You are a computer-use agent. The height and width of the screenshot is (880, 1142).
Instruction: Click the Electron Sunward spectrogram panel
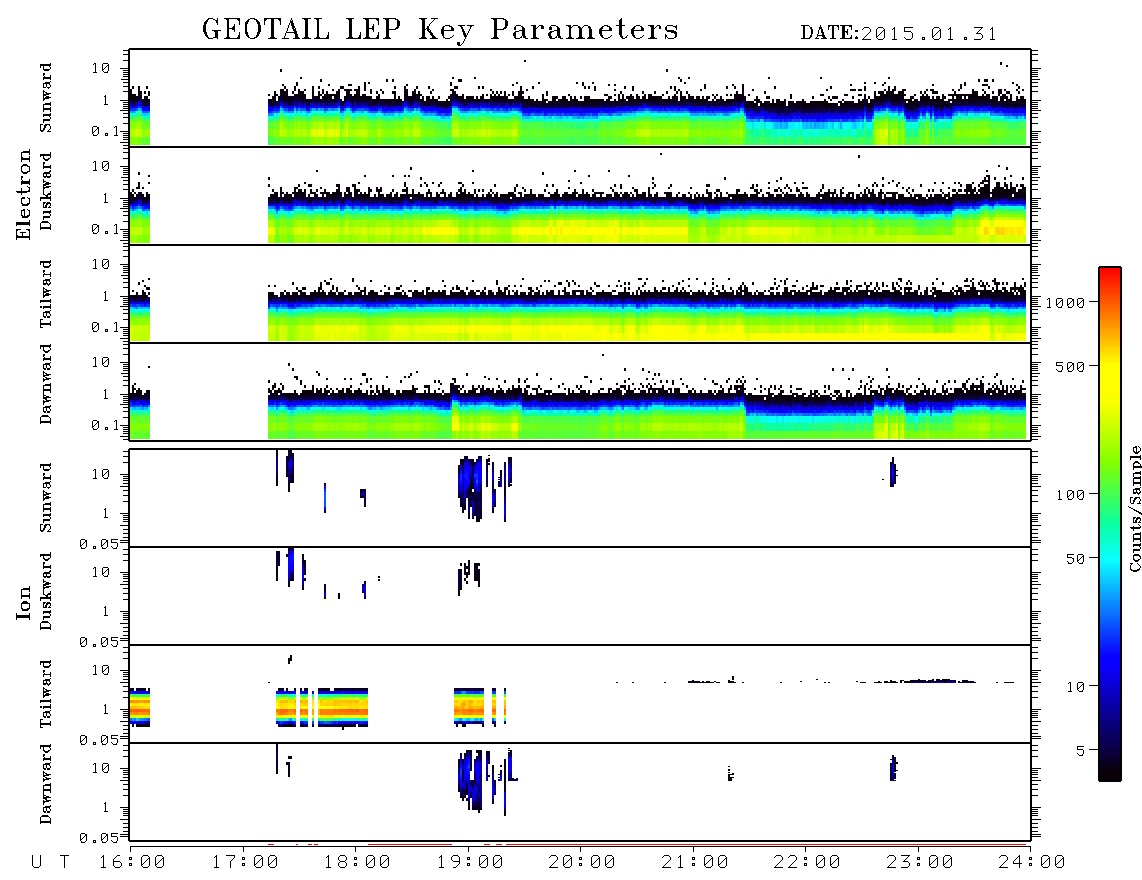(x=580, y=98)
